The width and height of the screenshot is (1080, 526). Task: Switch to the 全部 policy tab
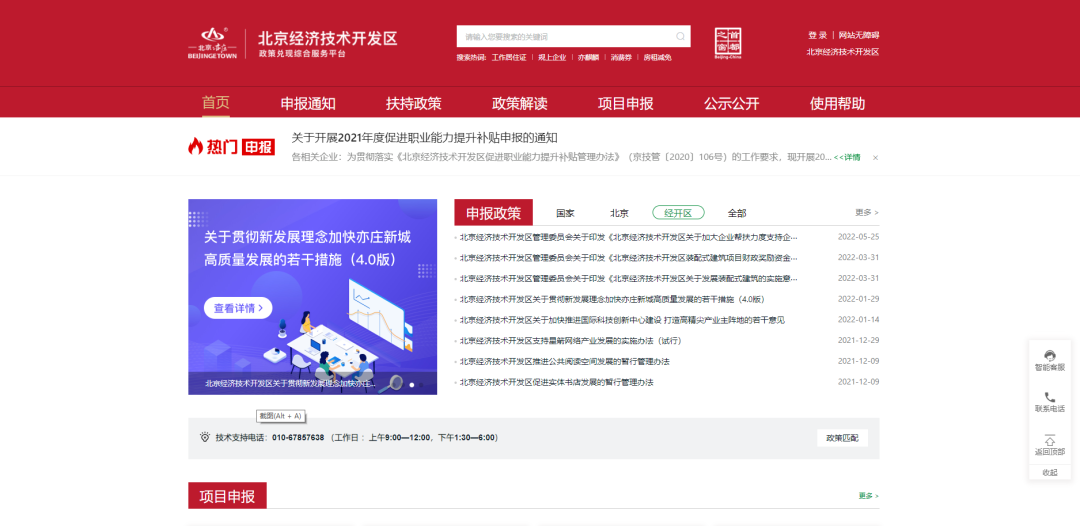coord(737,213)
